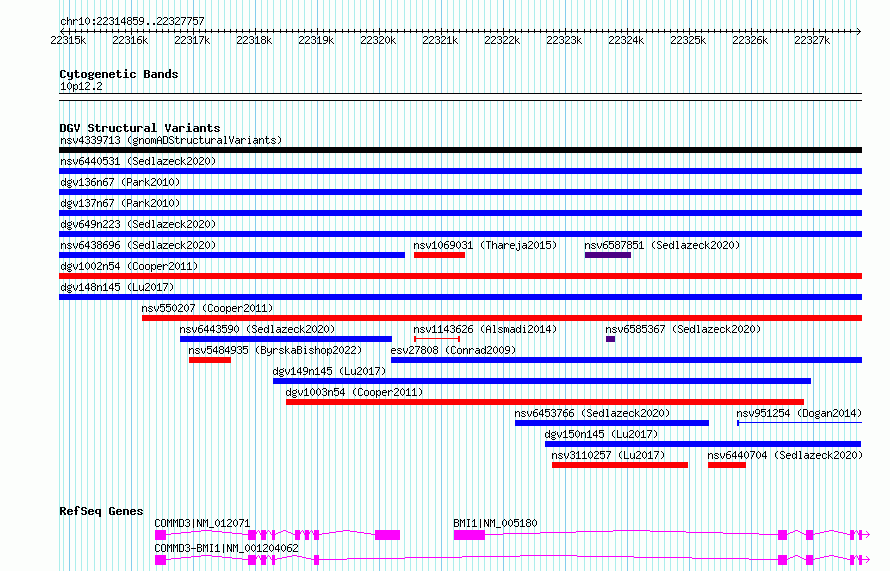Screen dimensions: 890x571
Task: Click the RefSeq Genes track title
Action: point(101,511)
